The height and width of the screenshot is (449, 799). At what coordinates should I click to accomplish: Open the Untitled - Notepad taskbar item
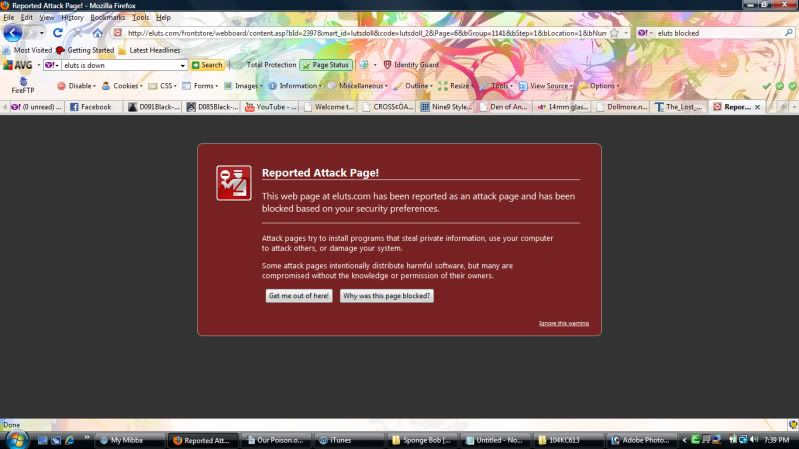tap(496, 440)
